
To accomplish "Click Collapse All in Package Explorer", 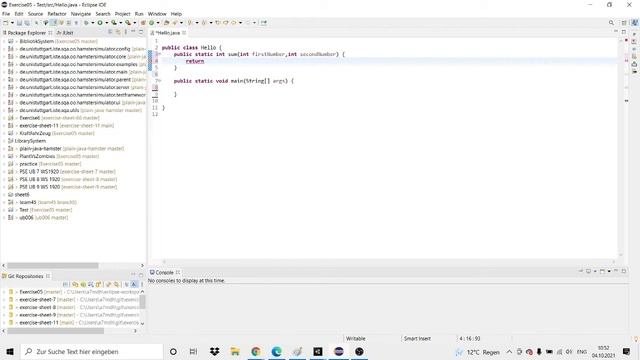I will pos(110,32).
